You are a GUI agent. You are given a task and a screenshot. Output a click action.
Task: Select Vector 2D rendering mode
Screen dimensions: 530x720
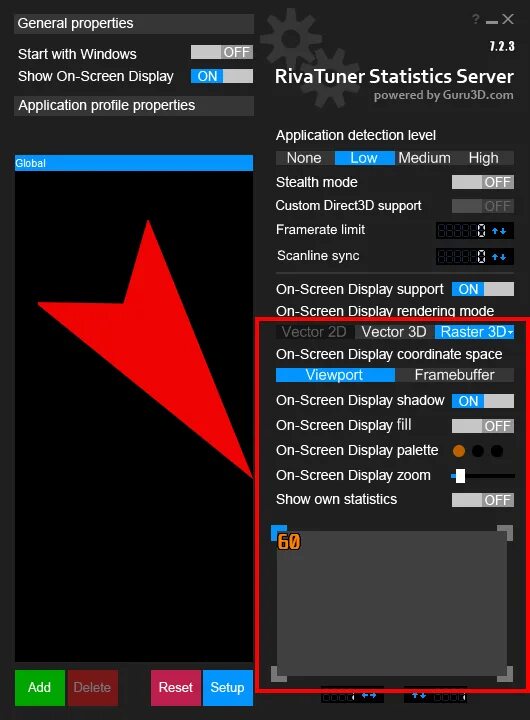[315, 332]
